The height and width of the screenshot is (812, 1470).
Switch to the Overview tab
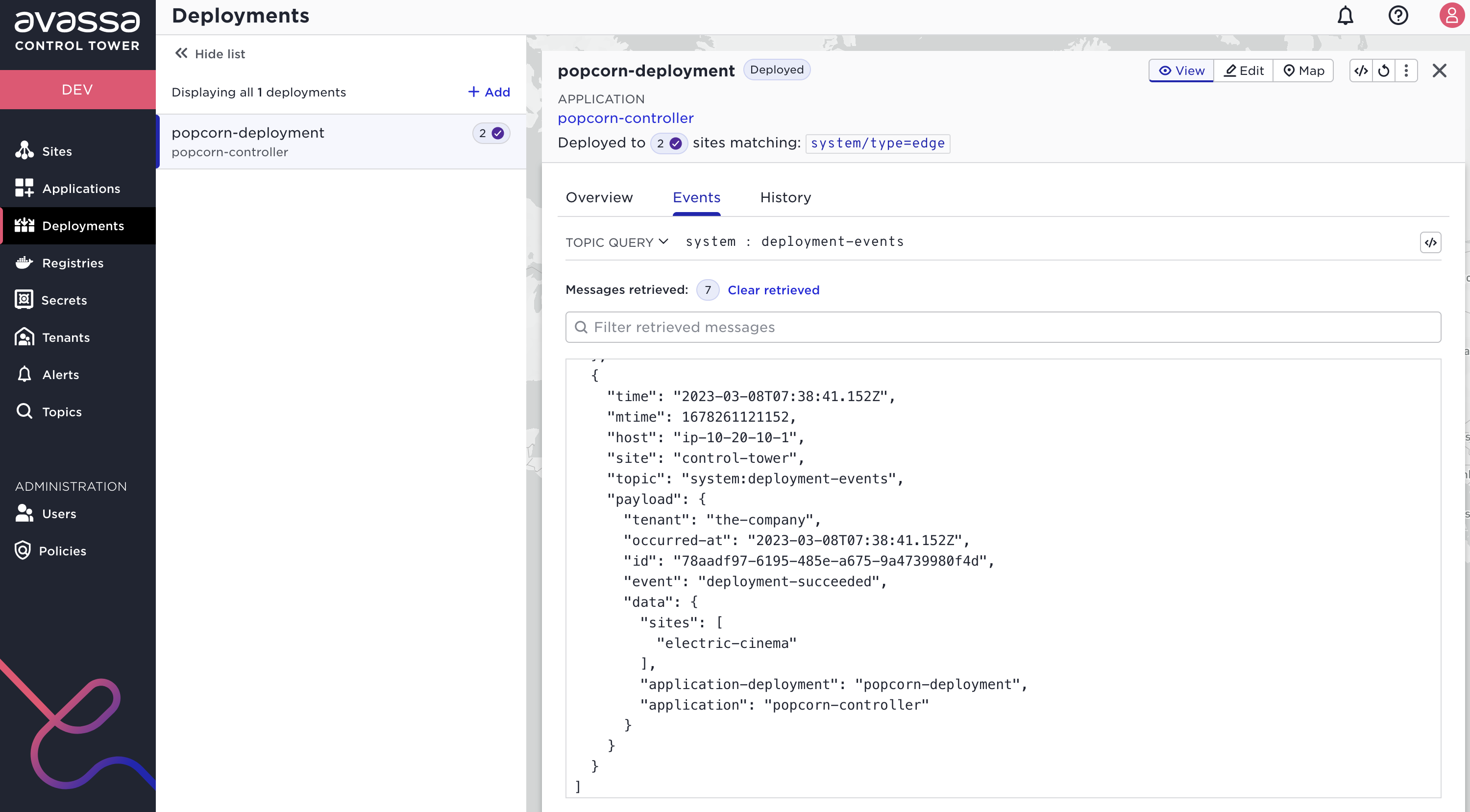point(599,197)
